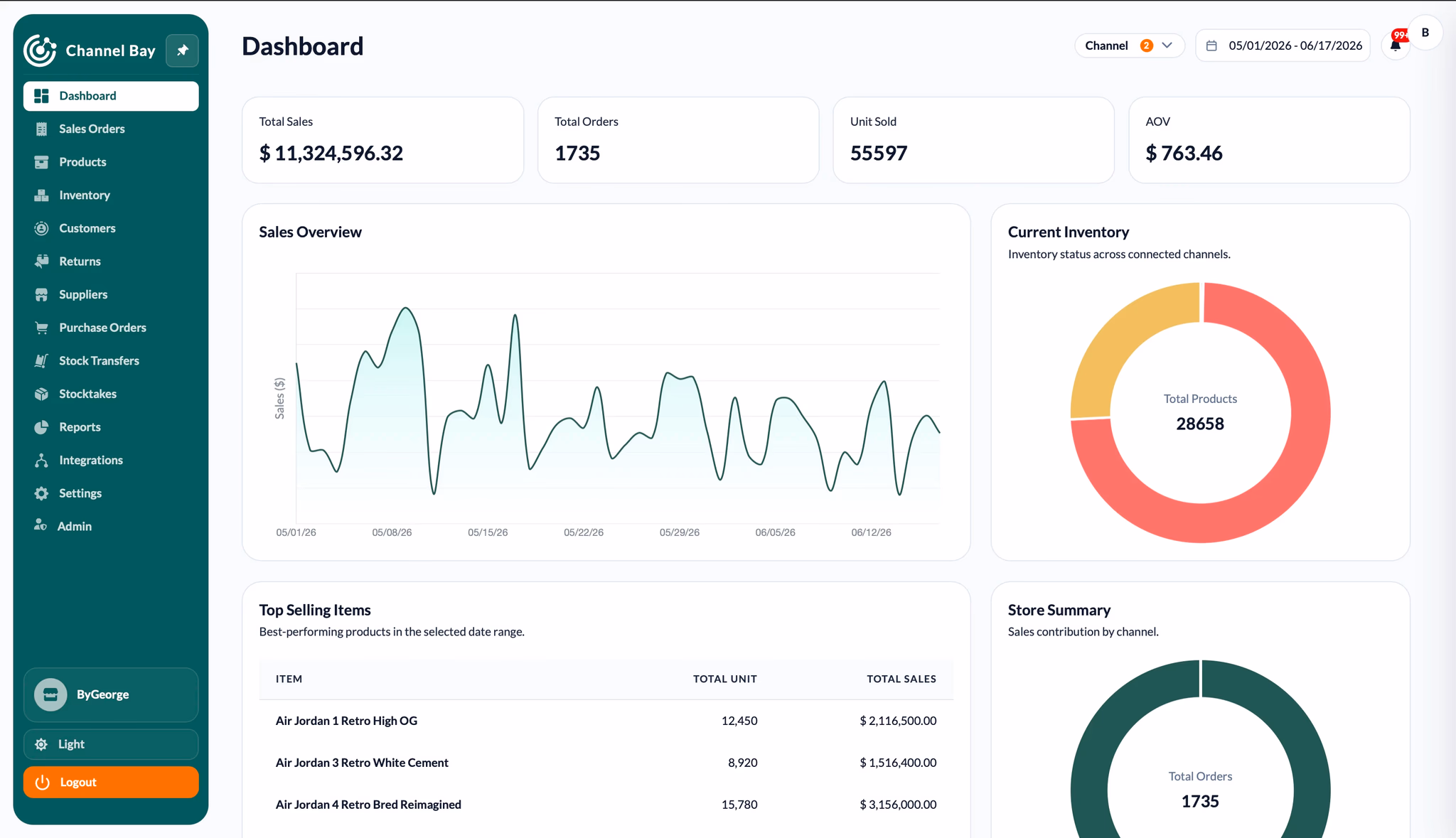Viewport: 1456px width, 838px height.
Task: Click the Stocktakes cube icon
Action: coord(41,394)
